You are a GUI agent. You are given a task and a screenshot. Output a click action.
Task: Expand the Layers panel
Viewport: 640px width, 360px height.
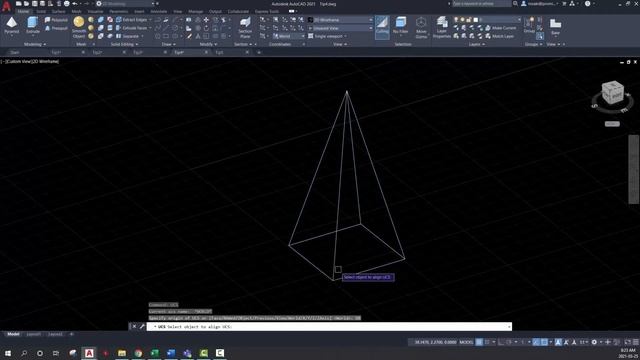pos(476,44)
